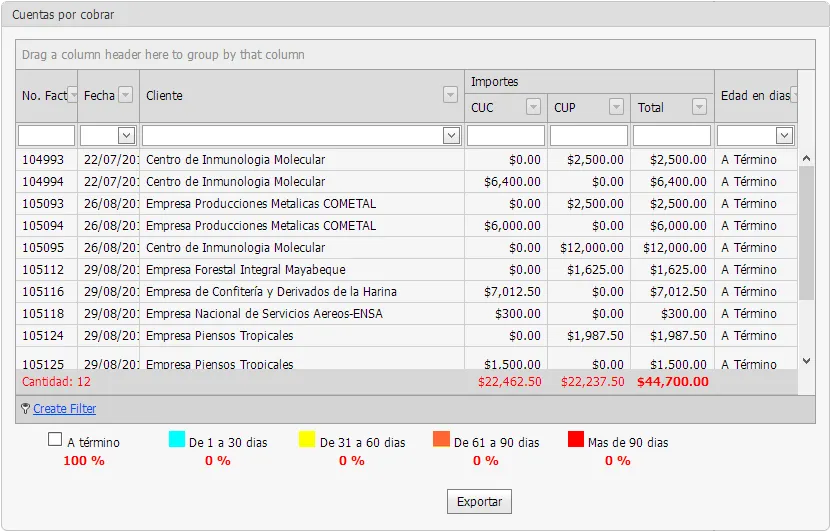The height and width of the screenshot is (532, 837).
Task: Click the cyan De 1 a 30 dias swatch
Action: [x=177, y=439]
